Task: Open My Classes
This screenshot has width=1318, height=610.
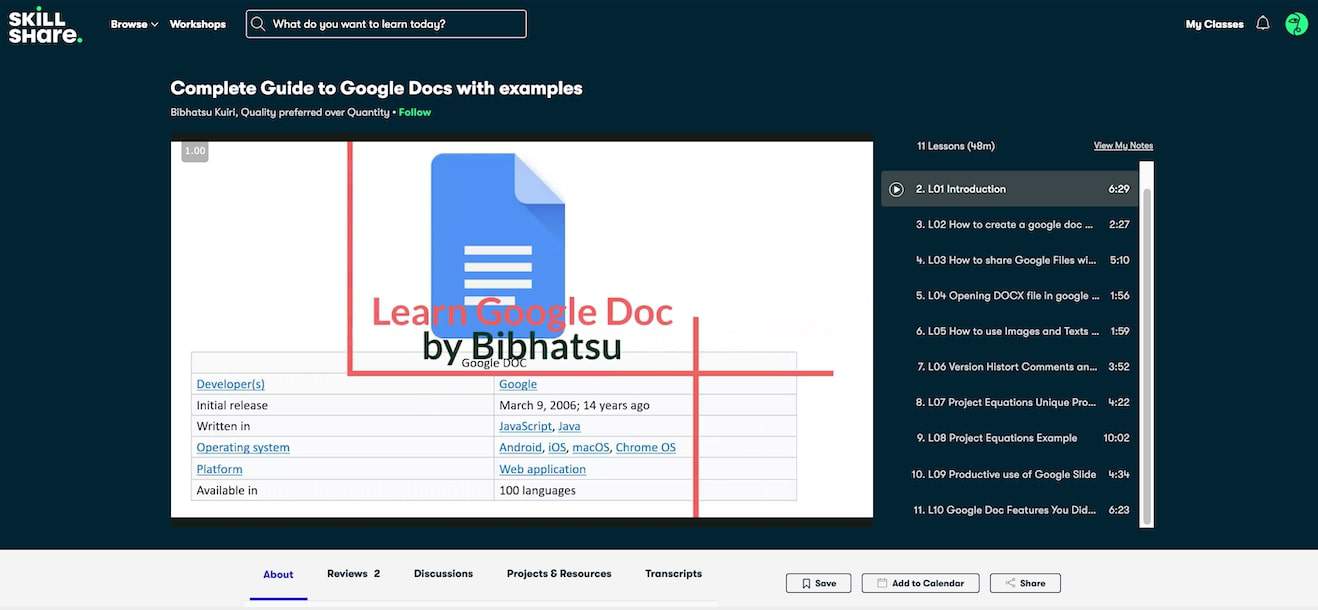Action: [x=1214, y=24]
